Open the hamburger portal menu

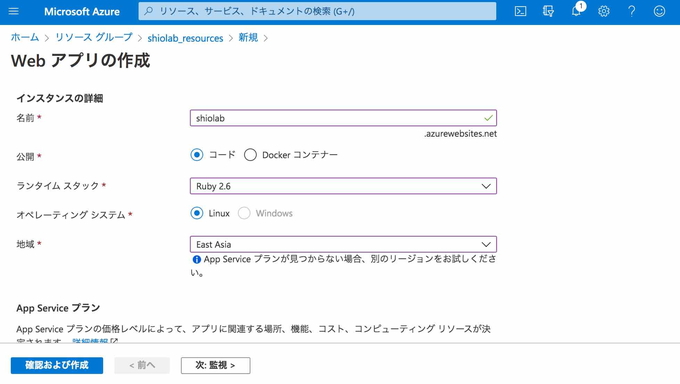click(x=13, y=11)
